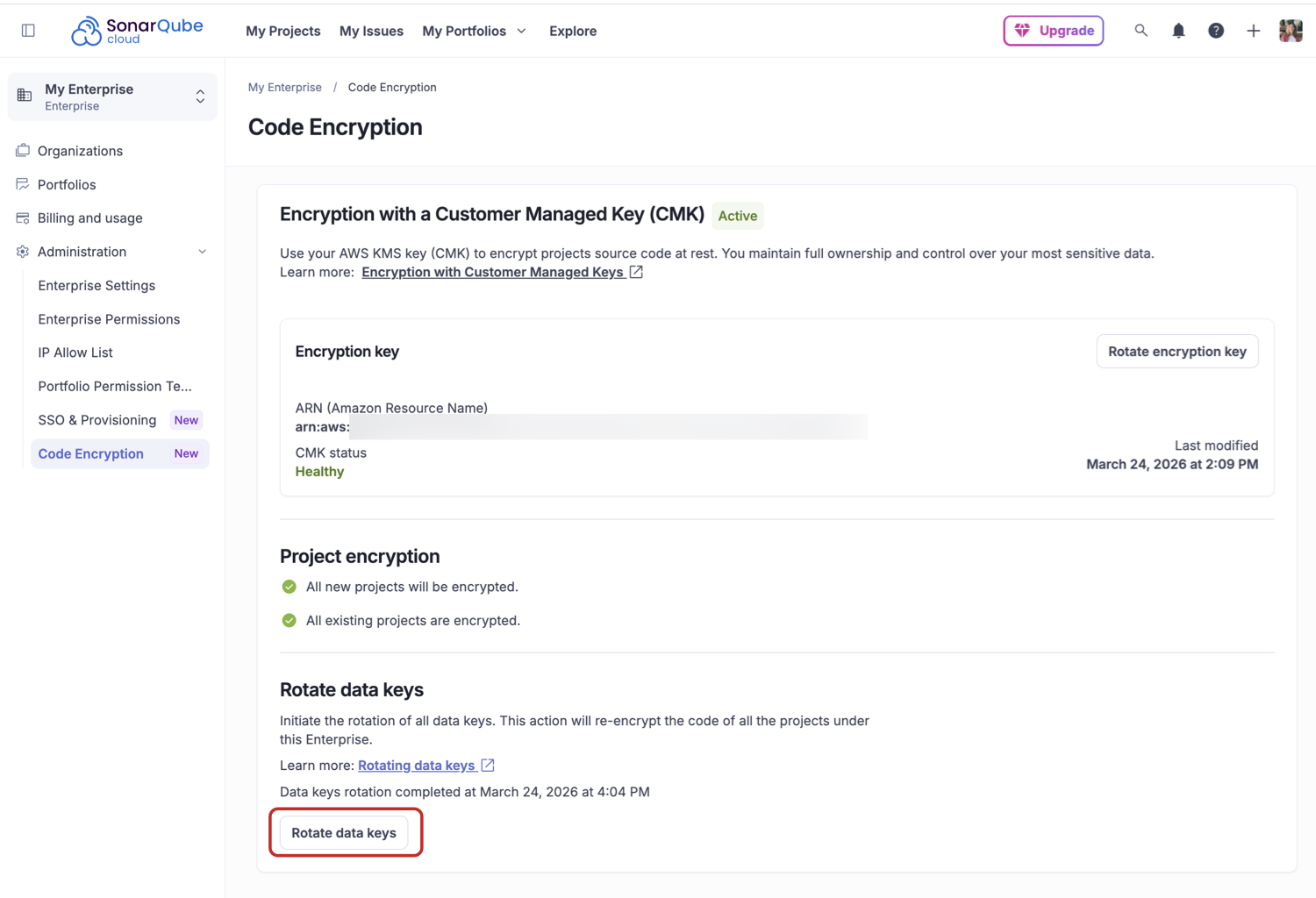
Task: Open the My Enterprise switcher chevrons
Action: [200, 96]
